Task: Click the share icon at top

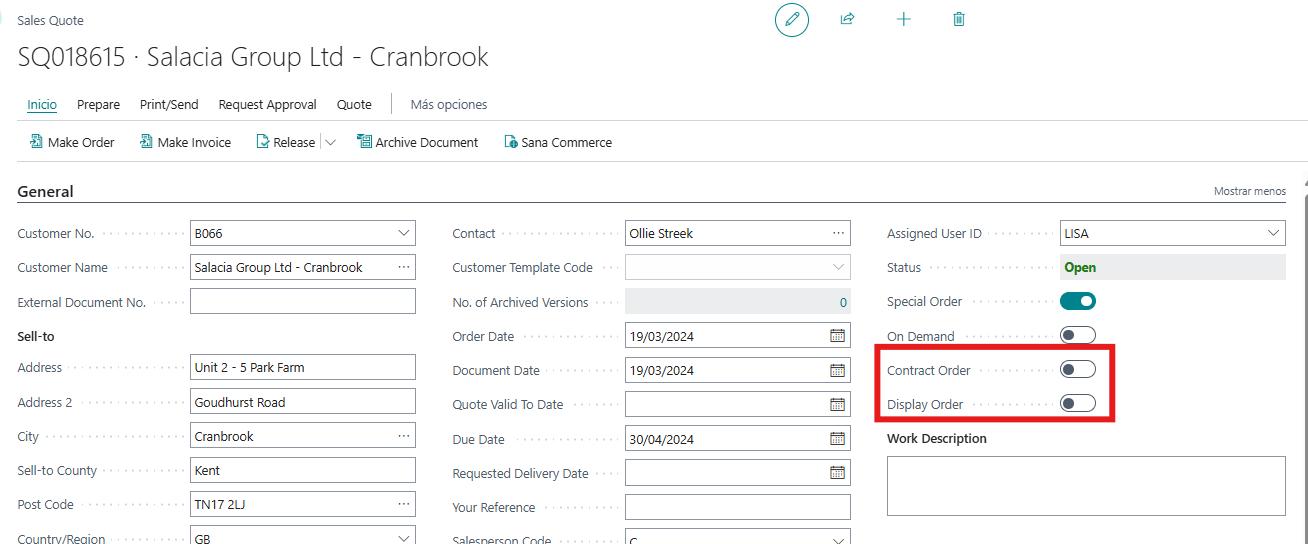Action: coord(847,19)
